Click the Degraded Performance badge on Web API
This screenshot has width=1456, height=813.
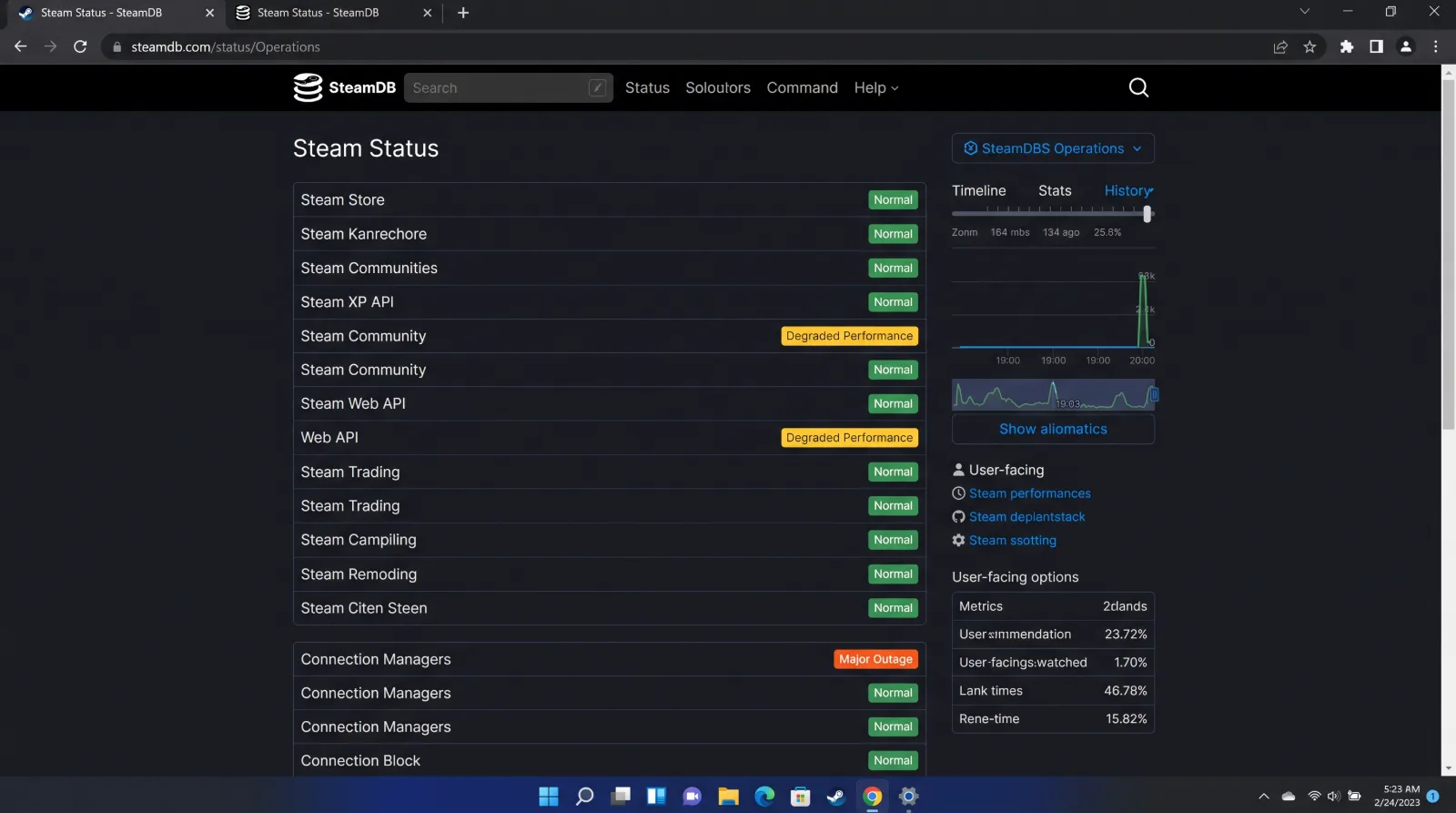[x=849, y=438]
